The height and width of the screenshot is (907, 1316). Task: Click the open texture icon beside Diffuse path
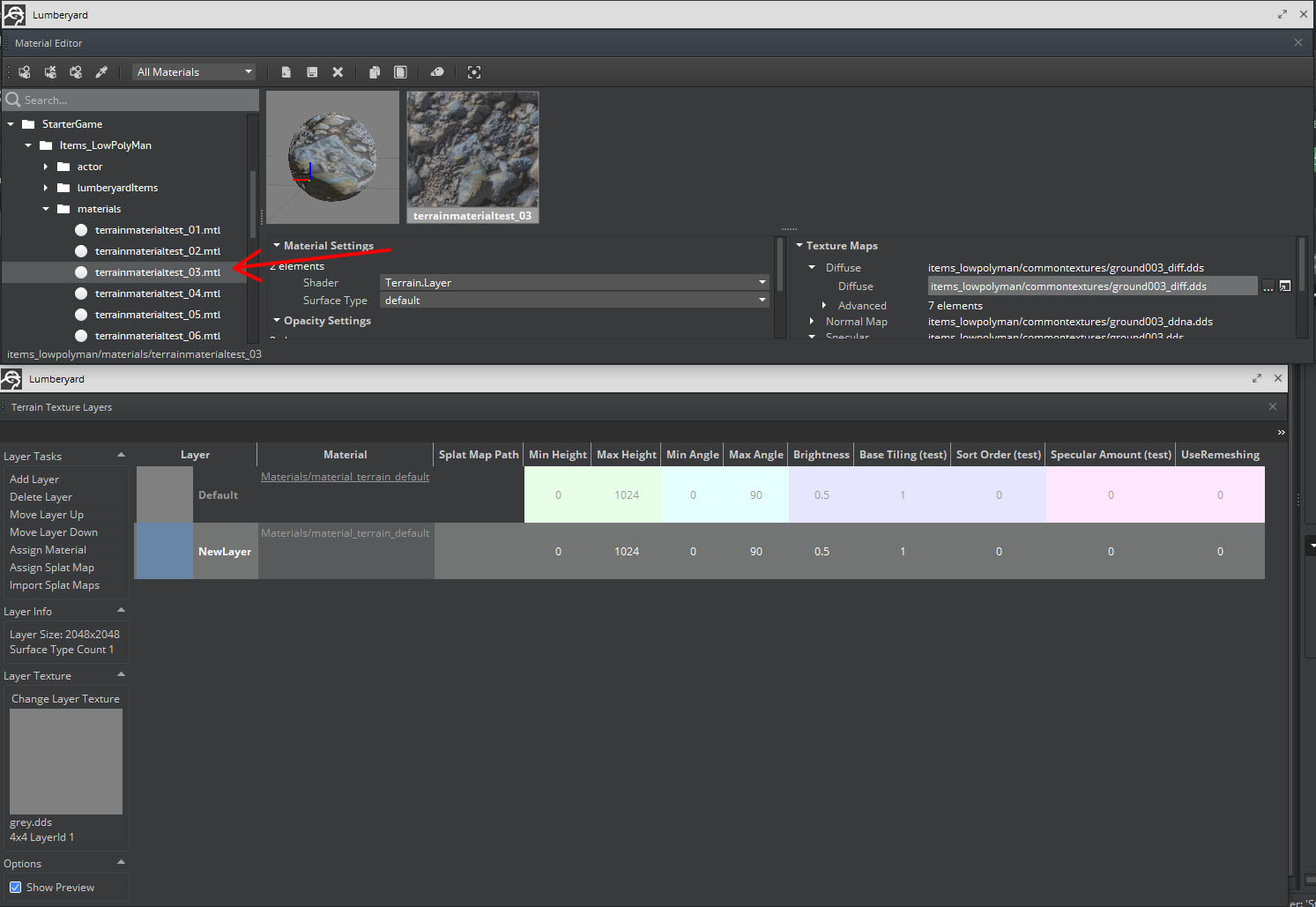pyautogui.click(x=1285, y=286)
